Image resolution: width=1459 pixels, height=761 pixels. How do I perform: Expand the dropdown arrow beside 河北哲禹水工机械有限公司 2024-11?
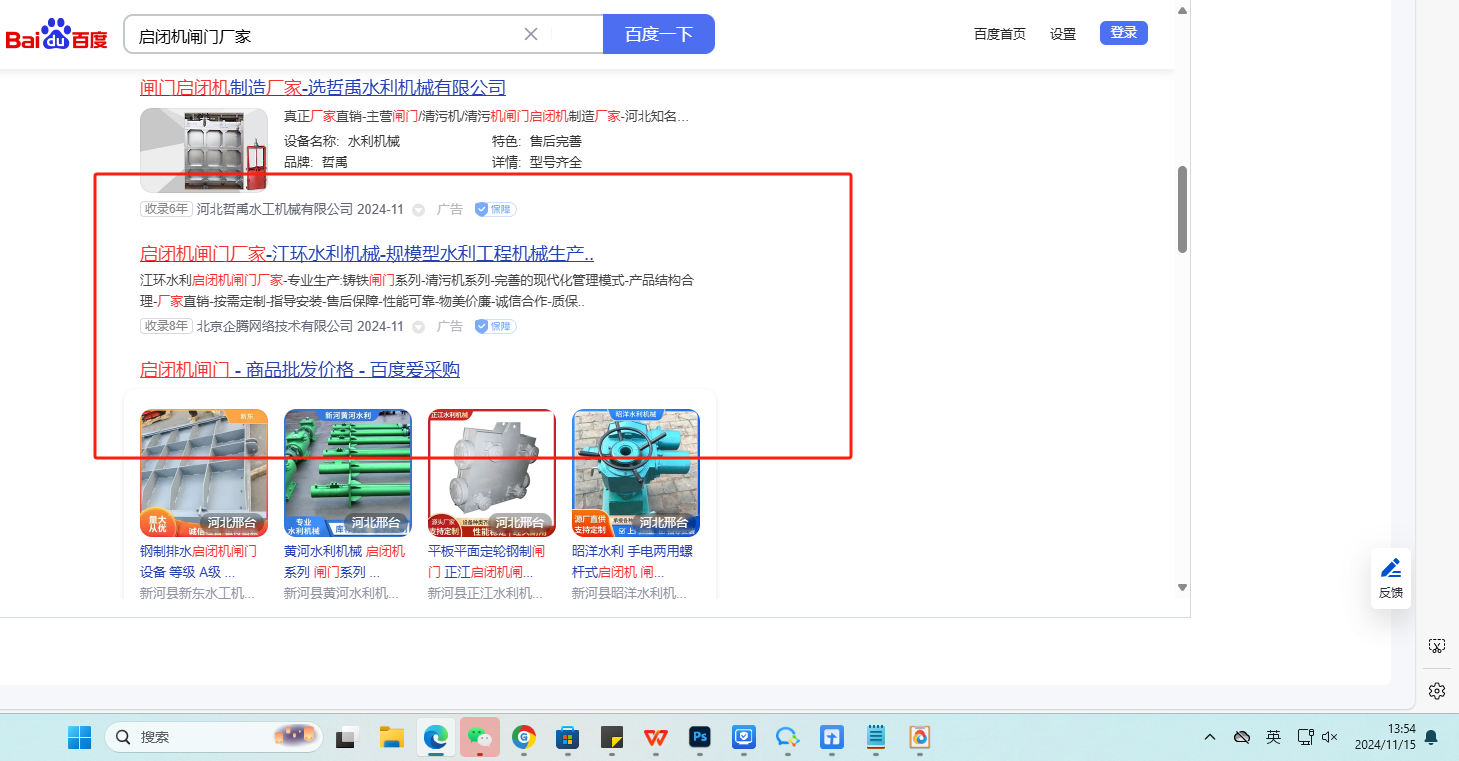click(418, 210)
